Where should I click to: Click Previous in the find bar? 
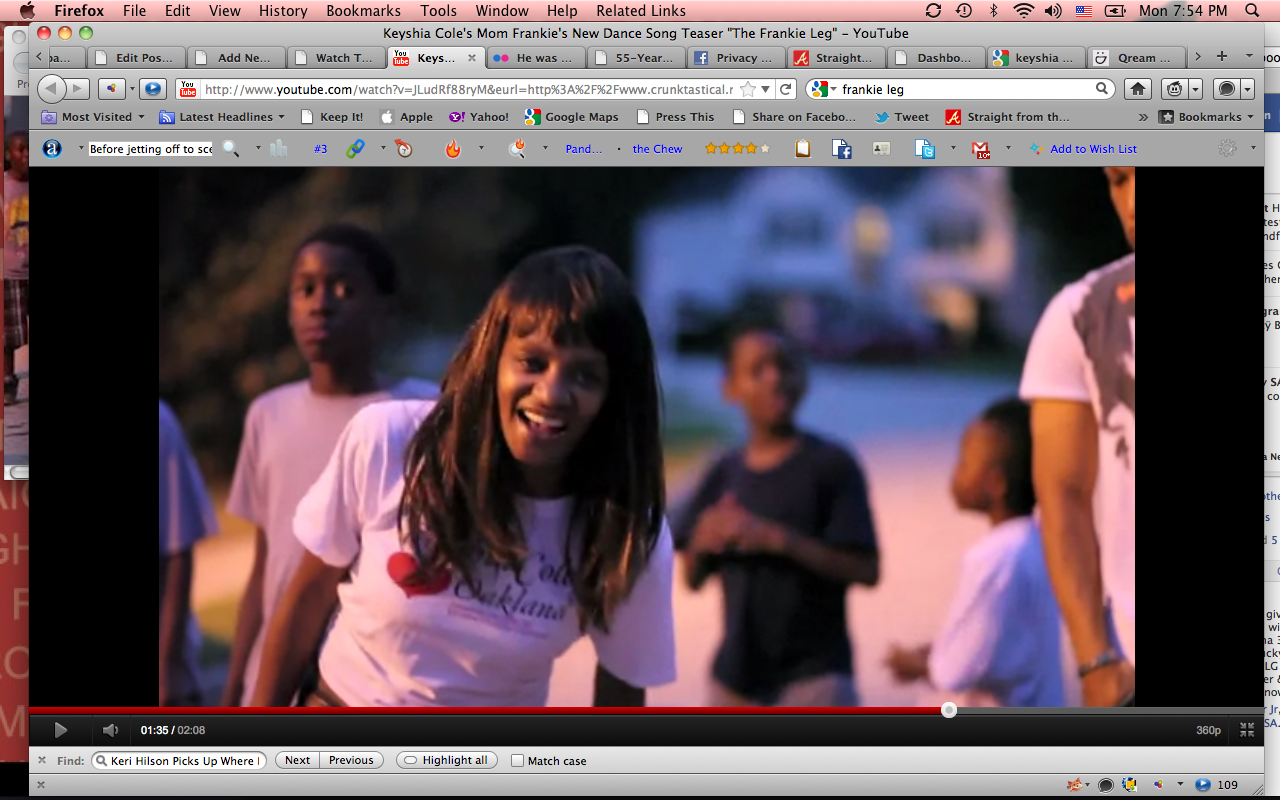[x=351, y=761]
